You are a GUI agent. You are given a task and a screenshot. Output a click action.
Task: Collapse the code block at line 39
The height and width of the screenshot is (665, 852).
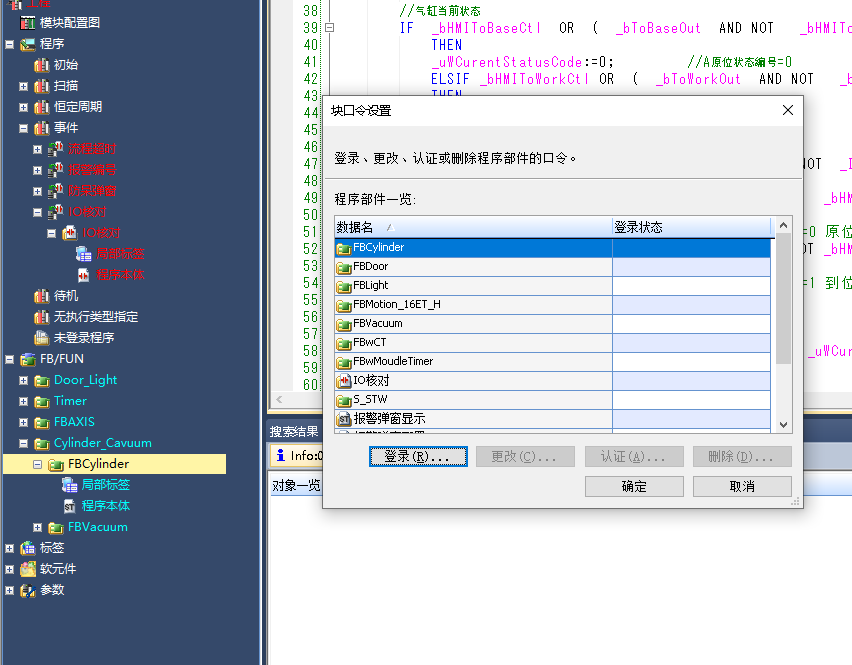(x=329, y=28)
